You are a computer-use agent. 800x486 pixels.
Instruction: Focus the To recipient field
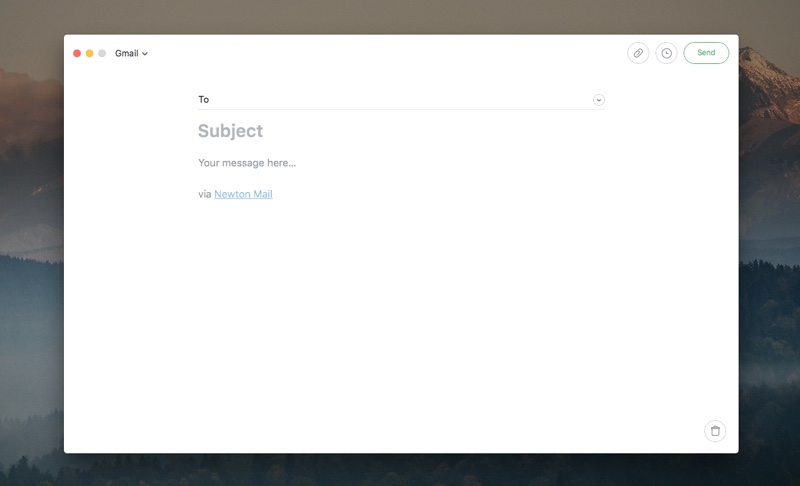click(x=401, y=100)
